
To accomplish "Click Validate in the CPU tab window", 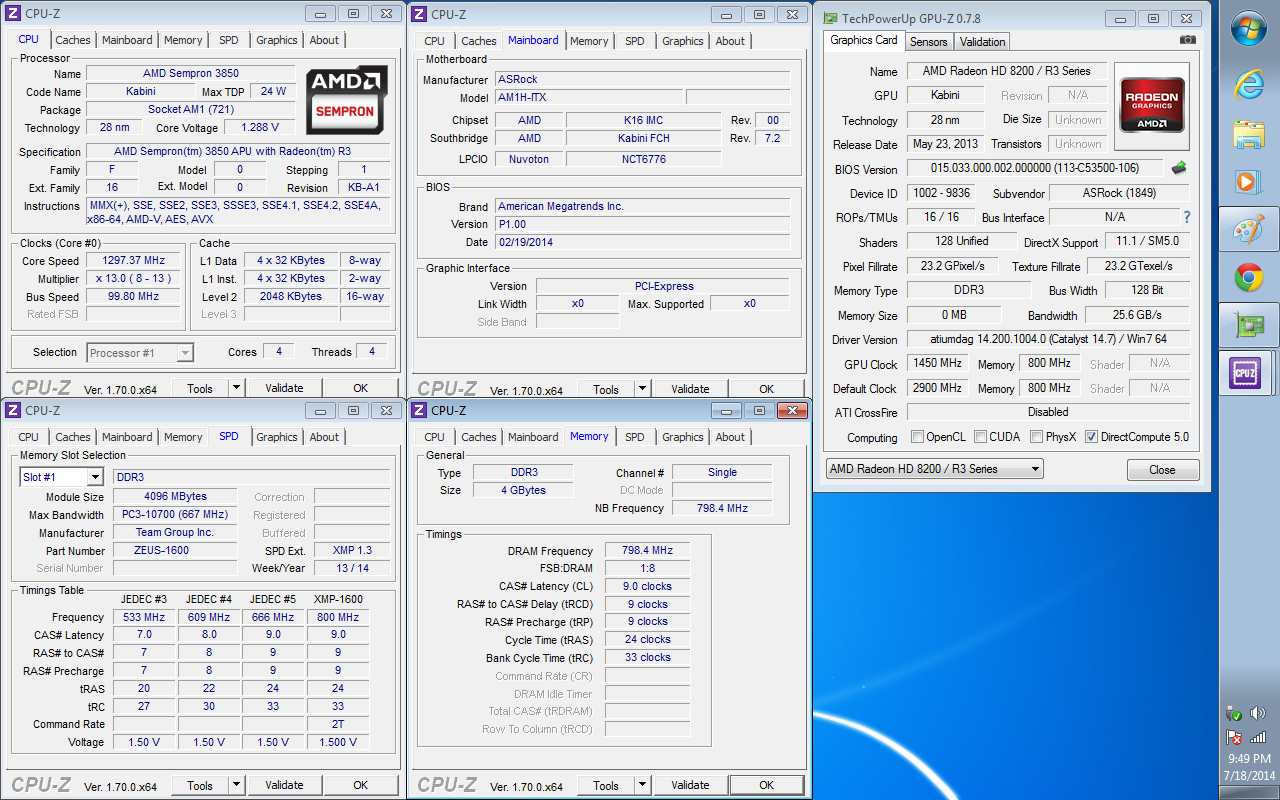I will coord(284,388).
